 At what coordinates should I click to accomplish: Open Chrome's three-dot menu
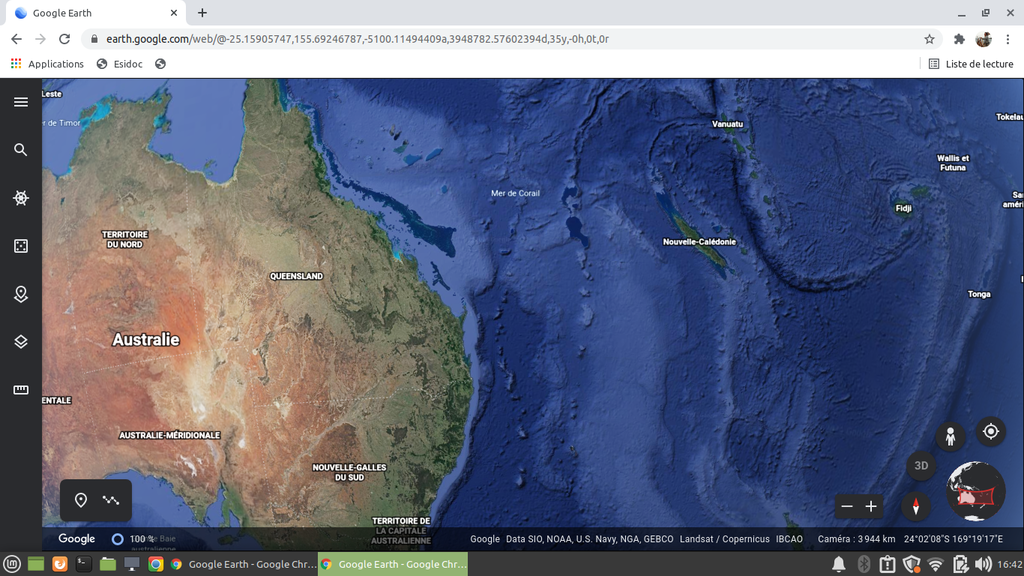coord(1008,39)
